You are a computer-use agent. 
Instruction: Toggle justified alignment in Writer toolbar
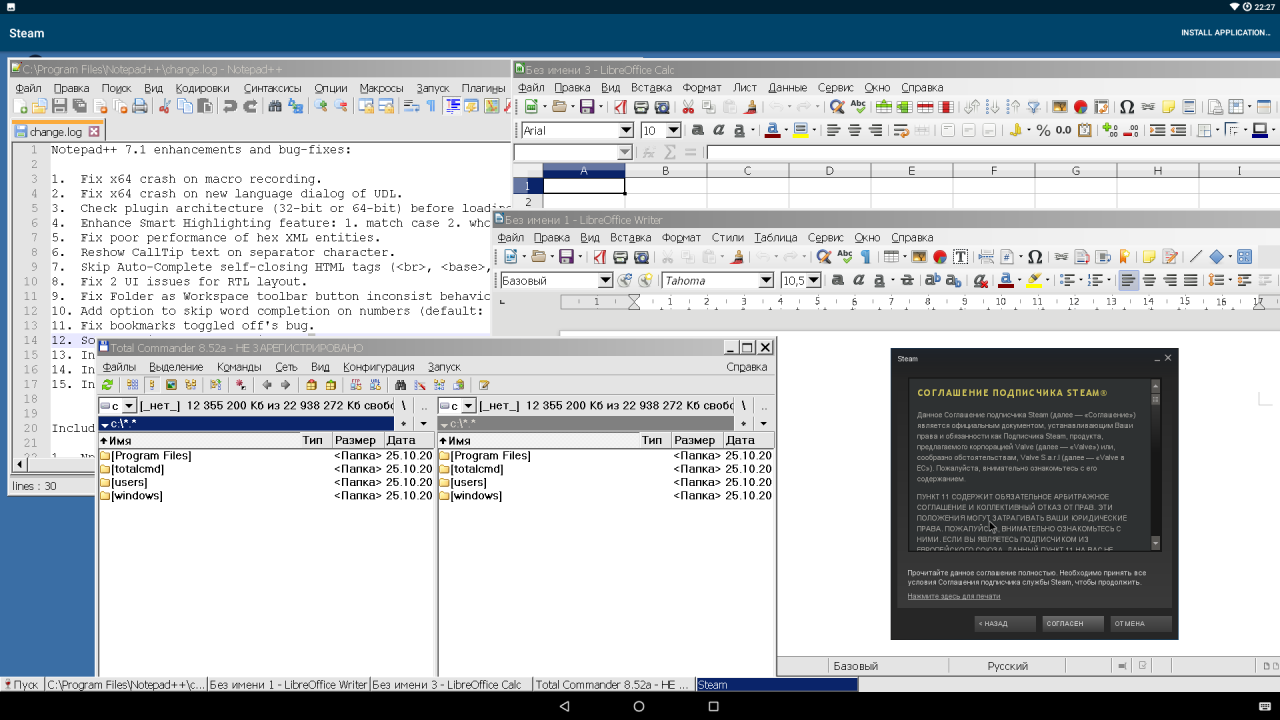click(x=1190, y=281)
